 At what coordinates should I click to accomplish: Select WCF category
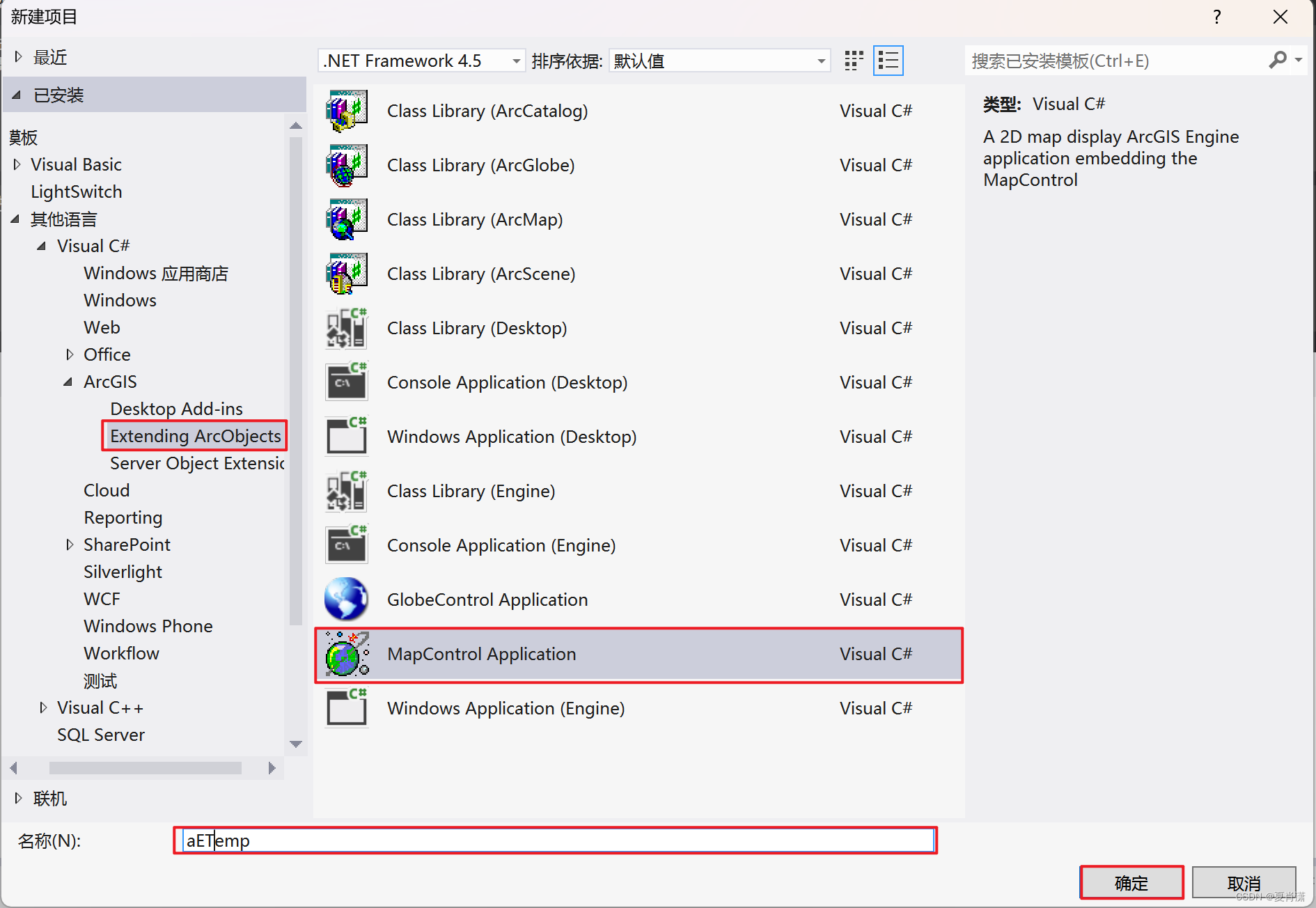click(x=102, y=599)
